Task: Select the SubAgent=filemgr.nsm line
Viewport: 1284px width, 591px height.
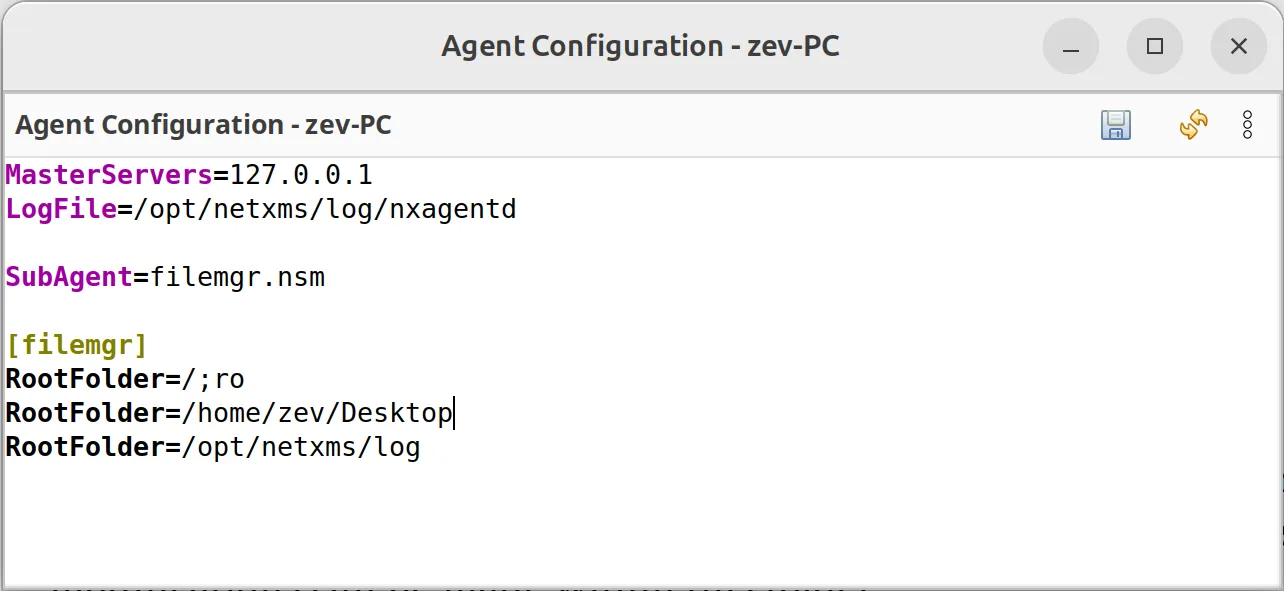Action: coord(165,277)
